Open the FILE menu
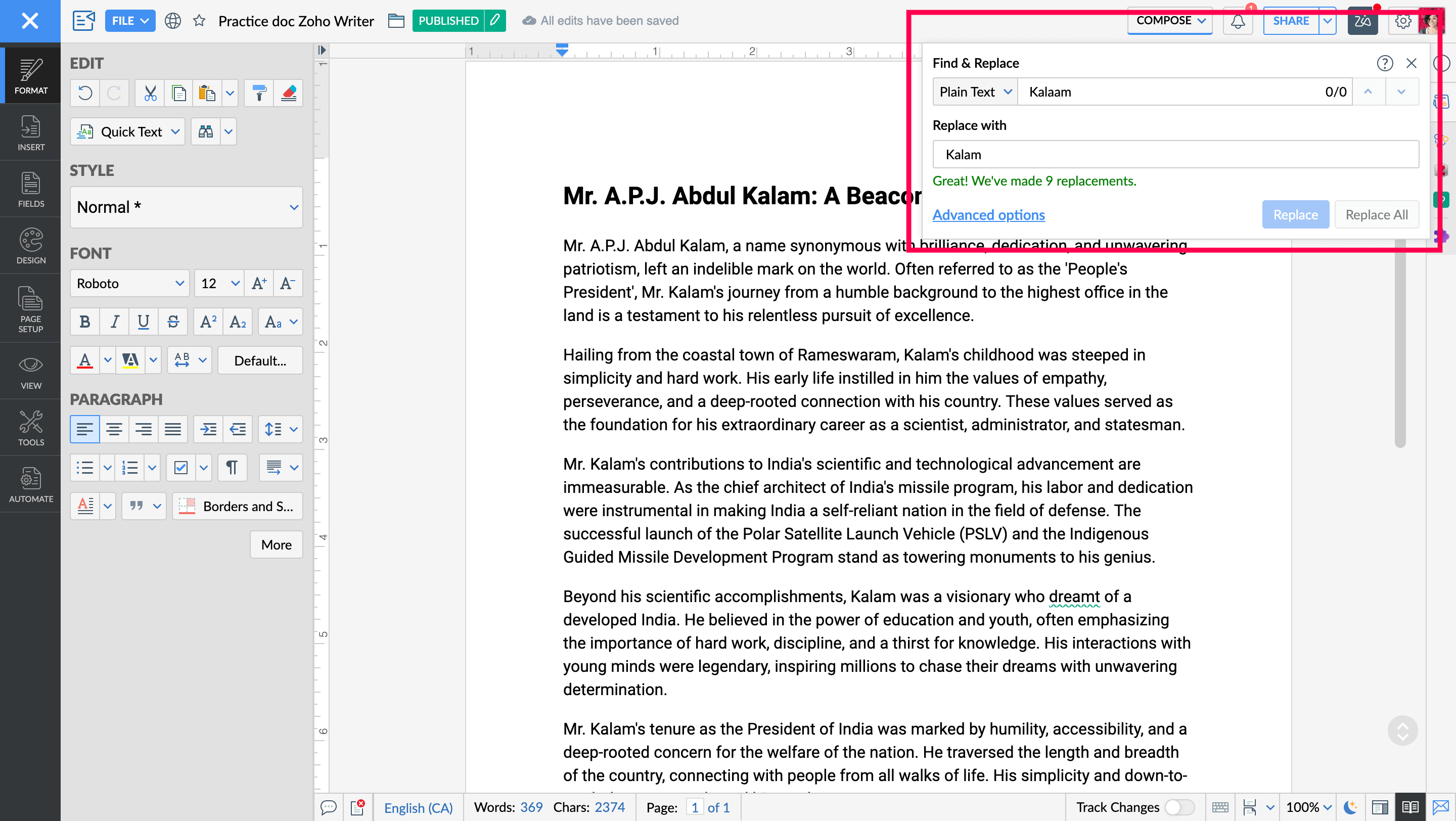 click(x=129, y=20)
